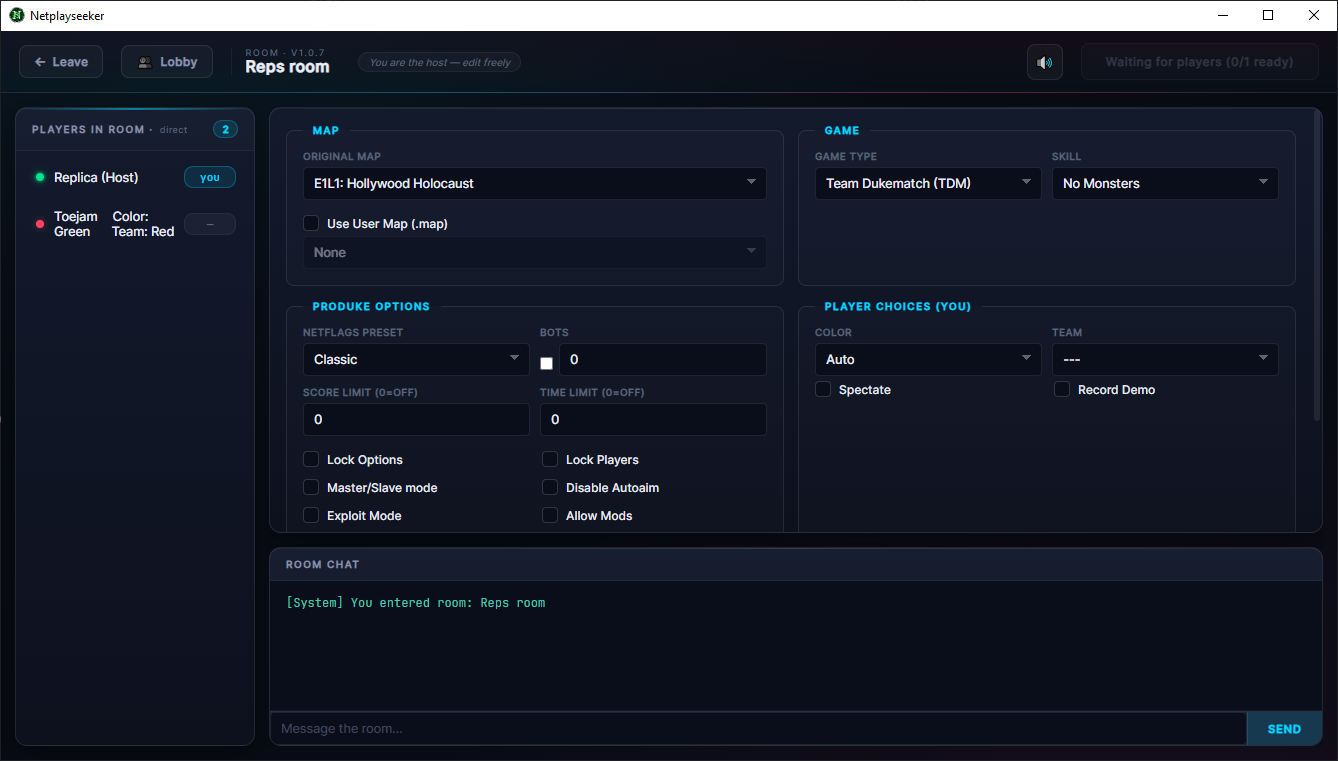Check the Lock Players option

point(550,460)
